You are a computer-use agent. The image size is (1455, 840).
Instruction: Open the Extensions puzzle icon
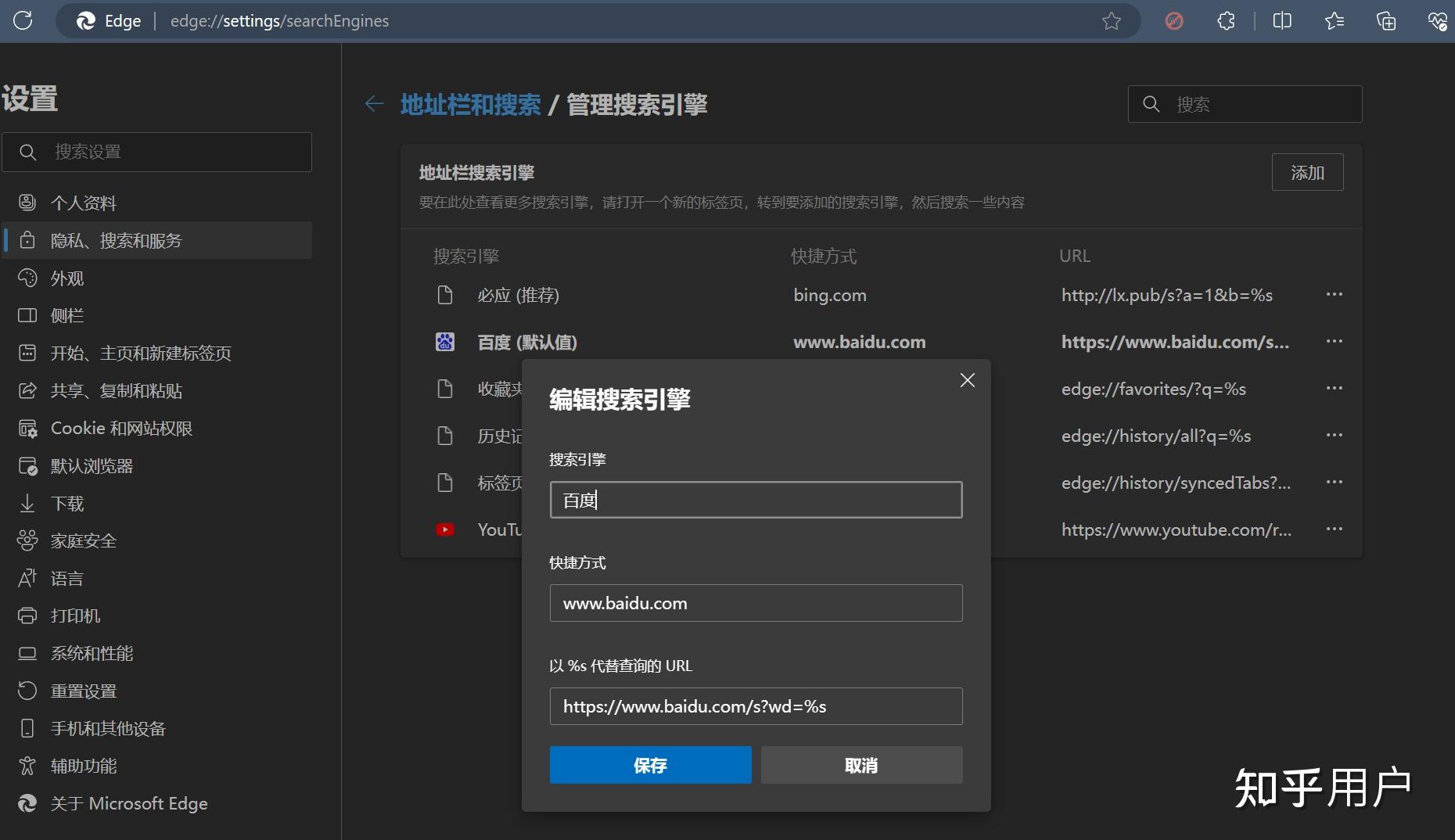pos(1226,21)
